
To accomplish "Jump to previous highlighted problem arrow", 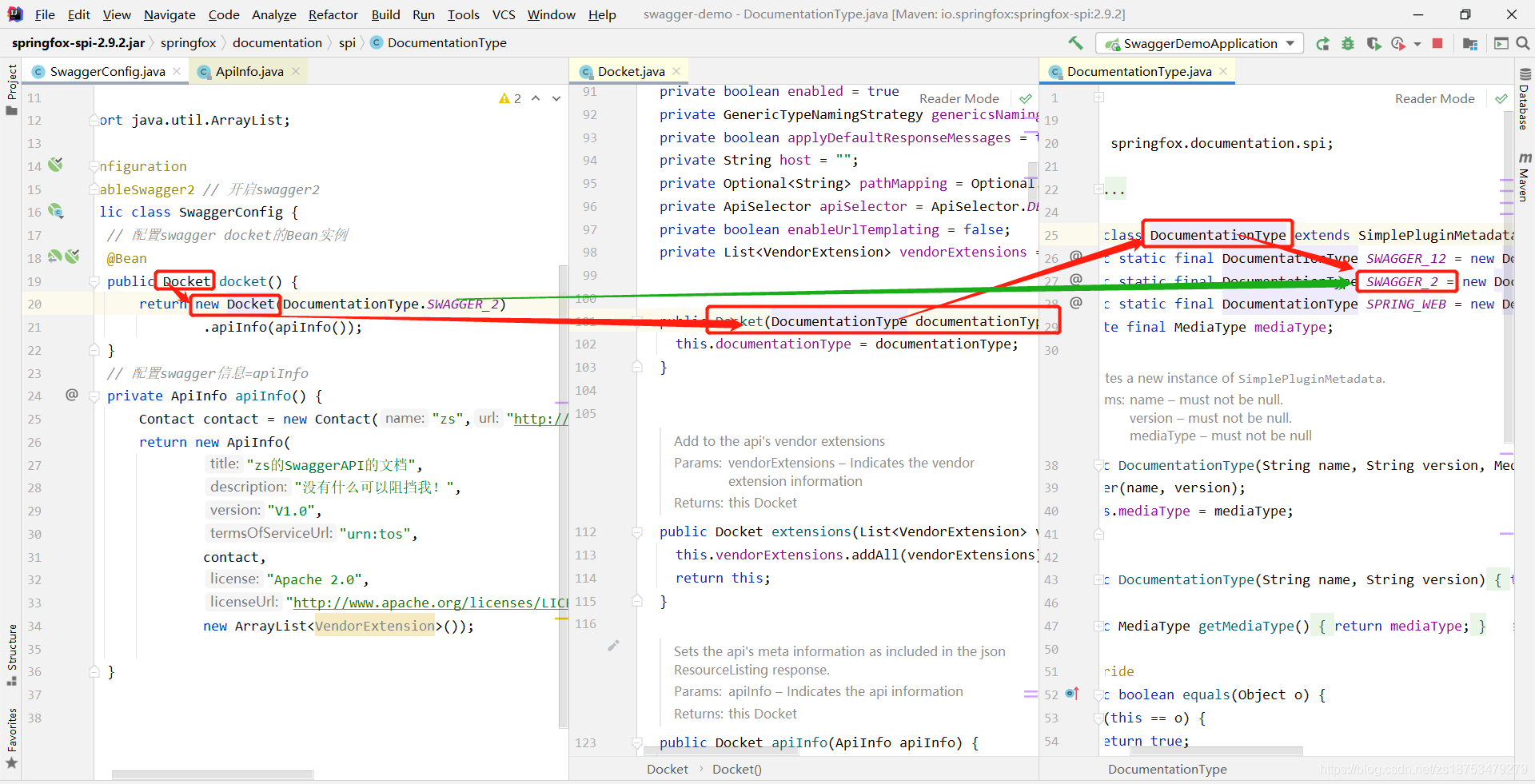I will click(536, 98).
